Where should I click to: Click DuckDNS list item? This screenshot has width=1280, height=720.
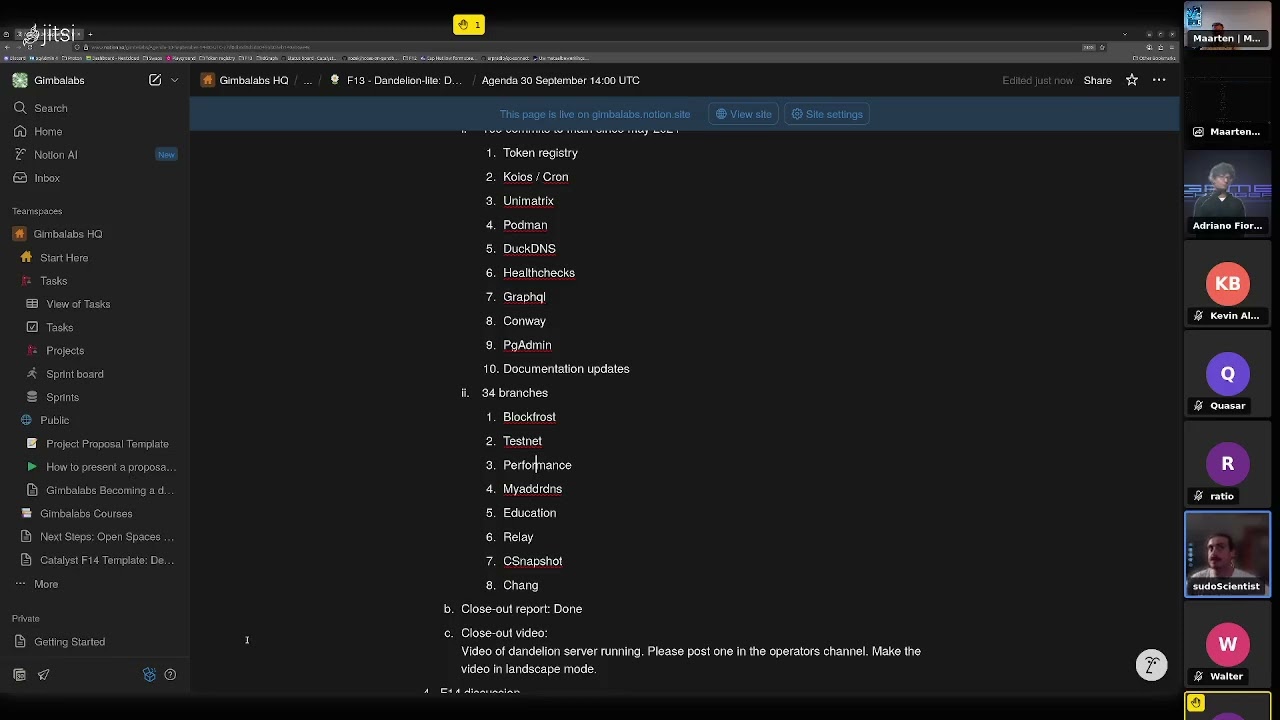coord(529,249)
